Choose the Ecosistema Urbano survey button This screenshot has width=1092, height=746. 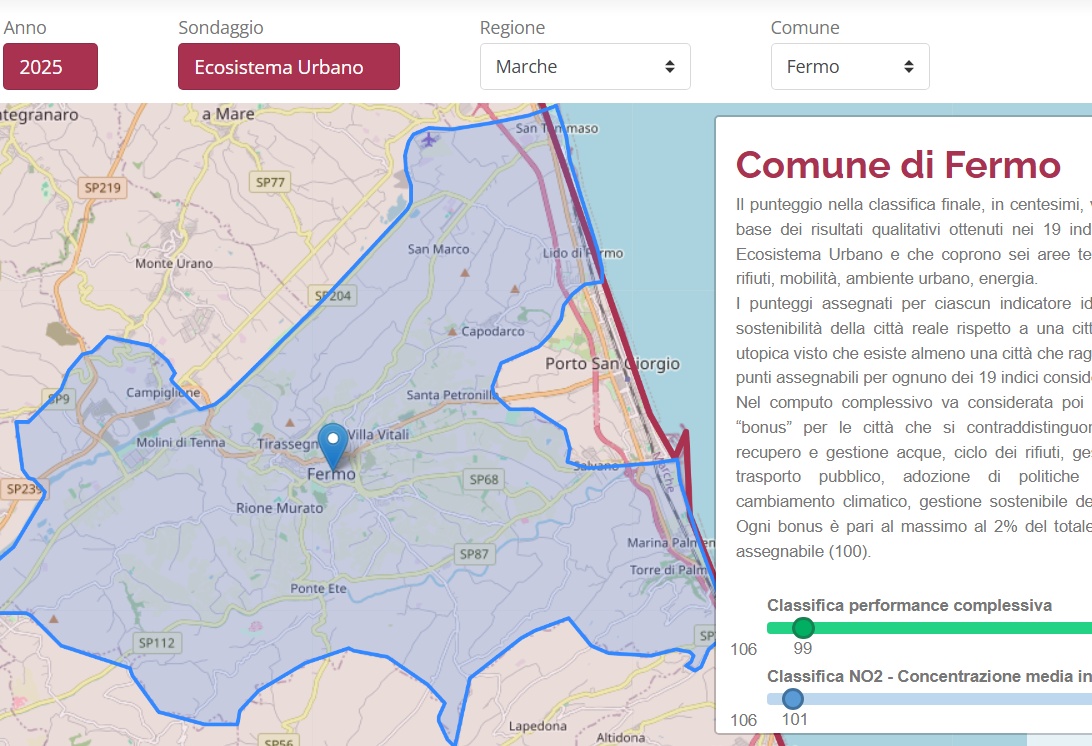tap(288, 67)
